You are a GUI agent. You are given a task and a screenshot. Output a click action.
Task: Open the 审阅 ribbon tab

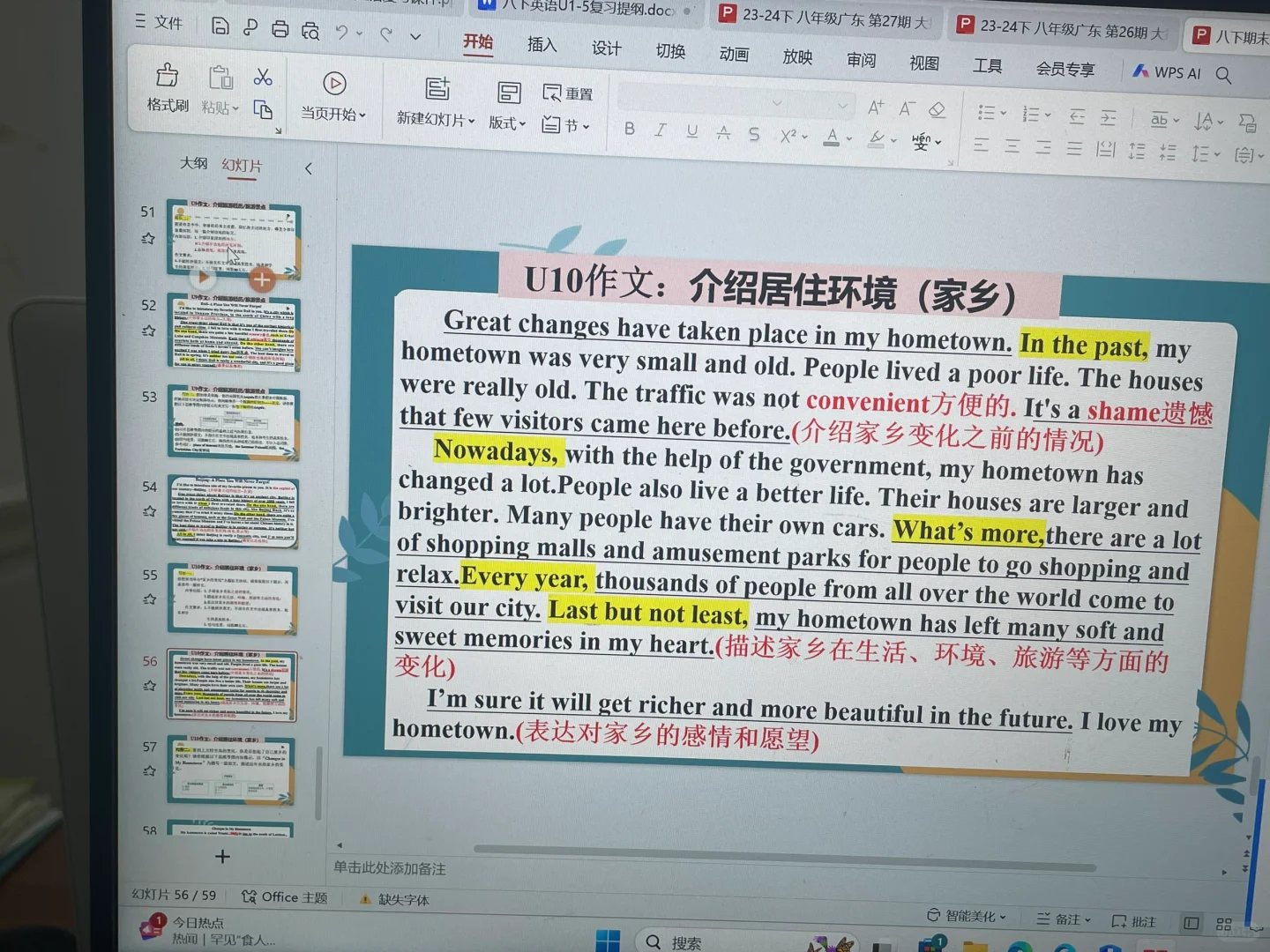point(861,60)
